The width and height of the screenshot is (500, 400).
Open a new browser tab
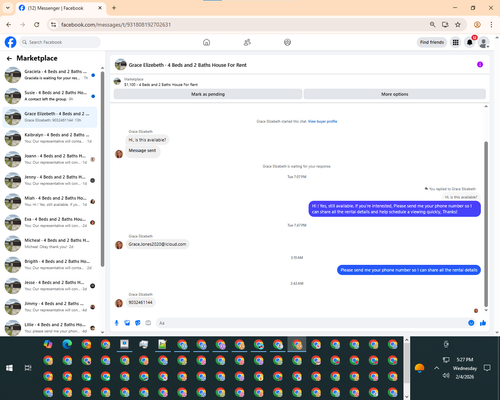tap(114, 8)
